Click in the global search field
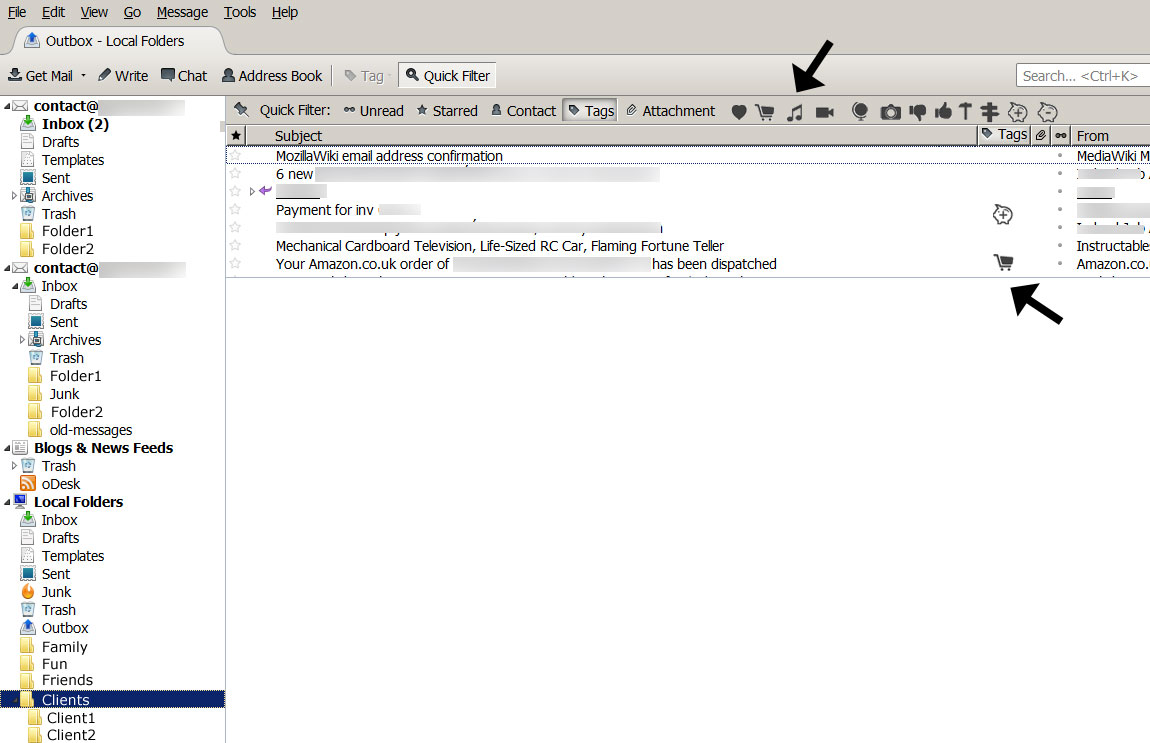The image size is (1150, 743). click(x=1082, y=76)
